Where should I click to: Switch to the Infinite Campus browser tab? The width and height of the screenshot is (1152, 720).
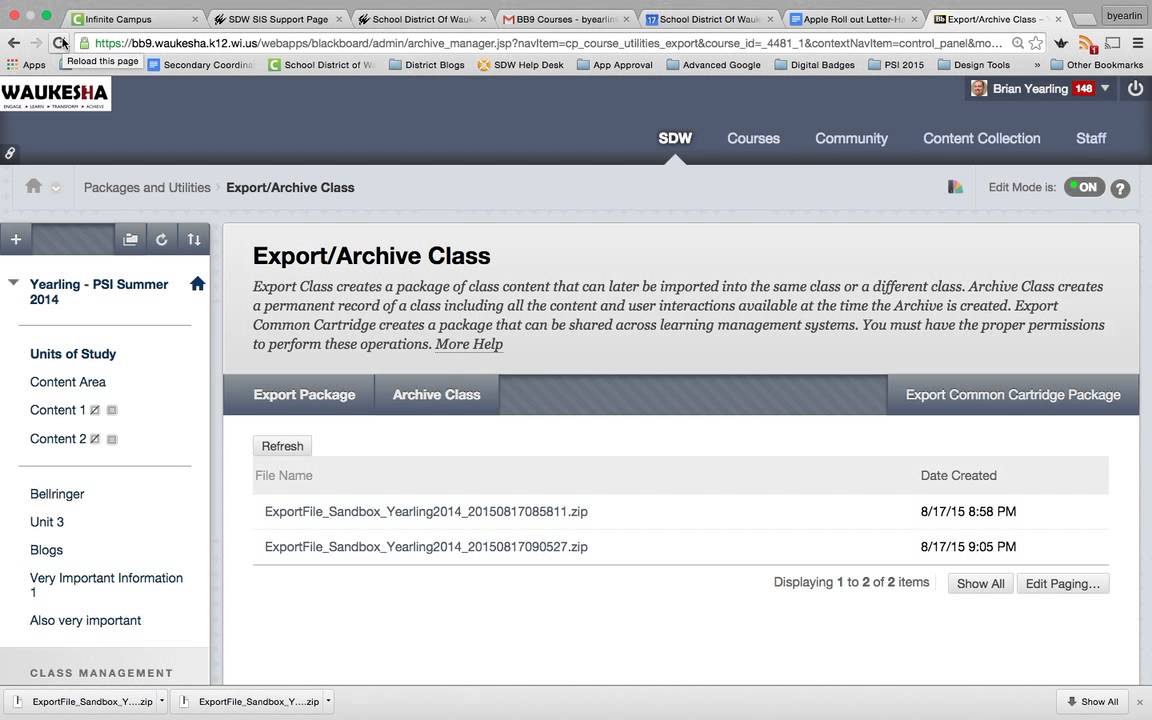(131, 19)
